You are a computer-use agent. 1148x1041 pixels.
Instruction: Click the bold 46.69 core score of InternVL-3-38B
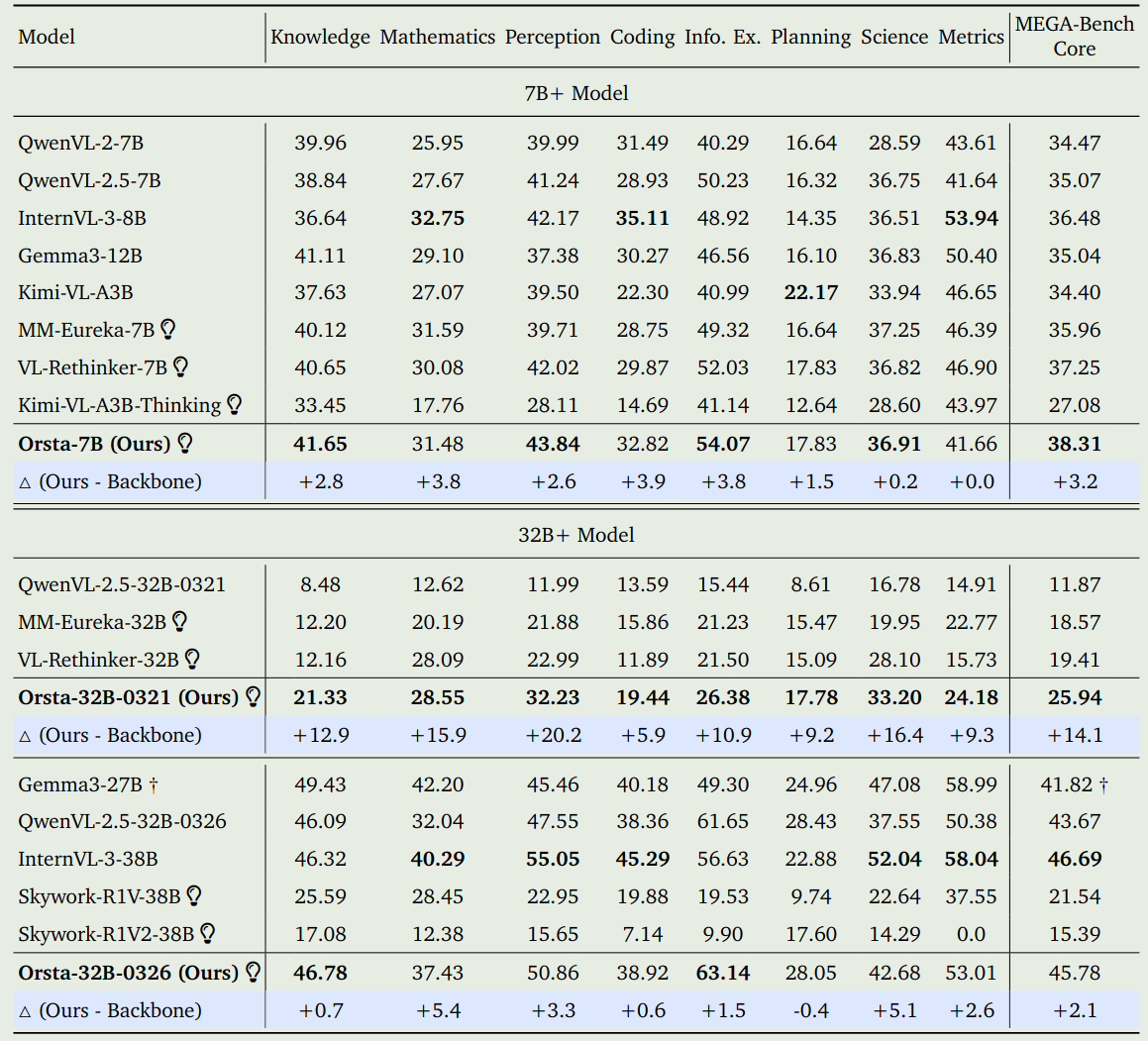1075,859
